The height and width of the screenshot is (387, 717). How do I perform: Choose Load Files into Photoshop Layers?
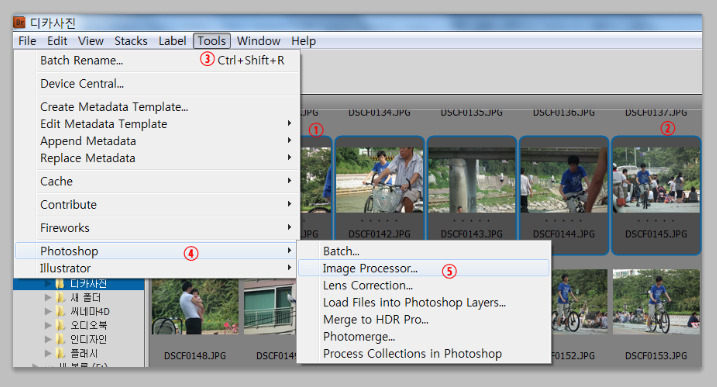pyautogui.click(x=424, y=302)
